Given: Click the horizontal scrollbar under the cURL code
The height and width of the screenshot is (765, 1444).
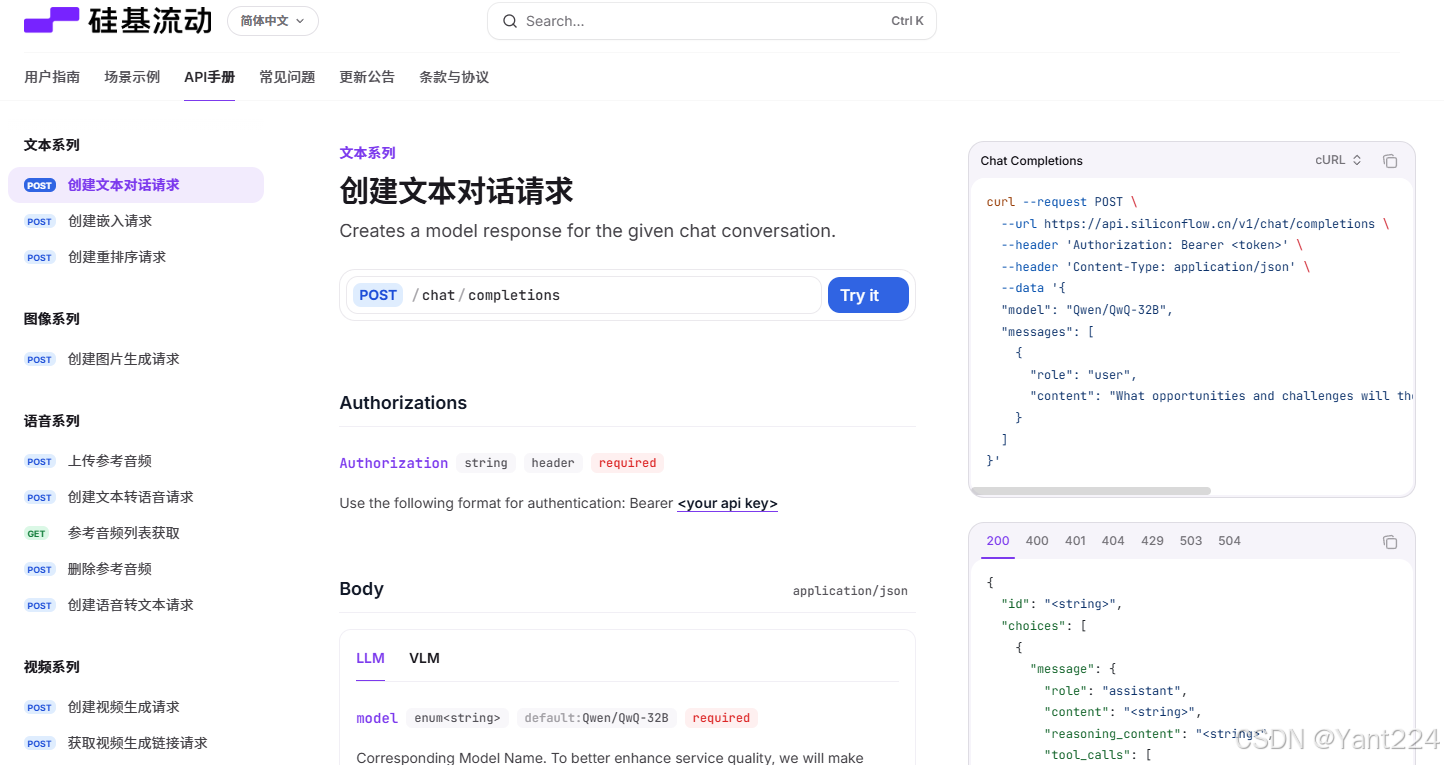Looking at the screenshot, I should click(1090, 490).
